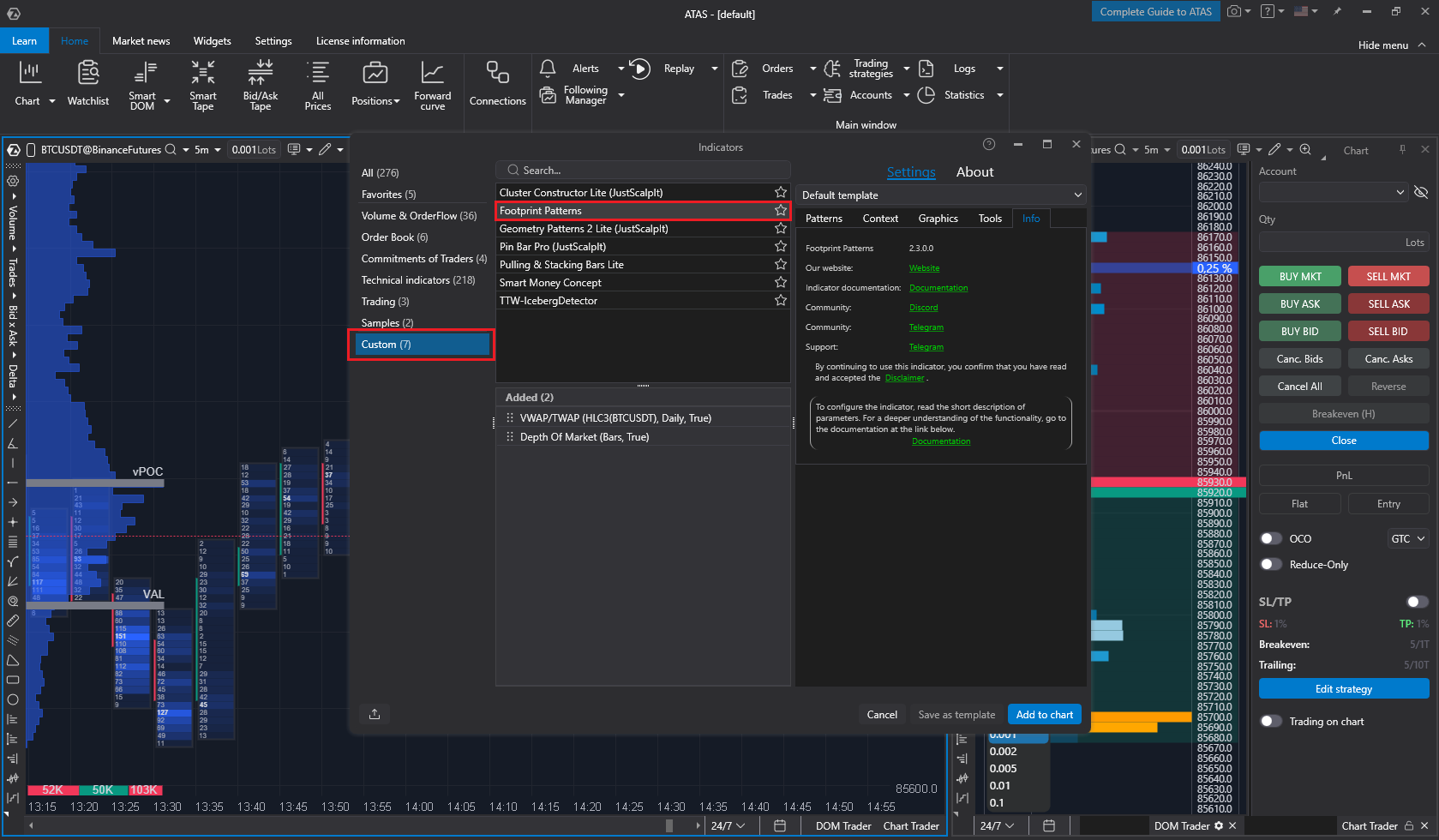Viewport: 1439px width, 840px height.
Task: Click the indicator Search field
Action: coord(643,171)
